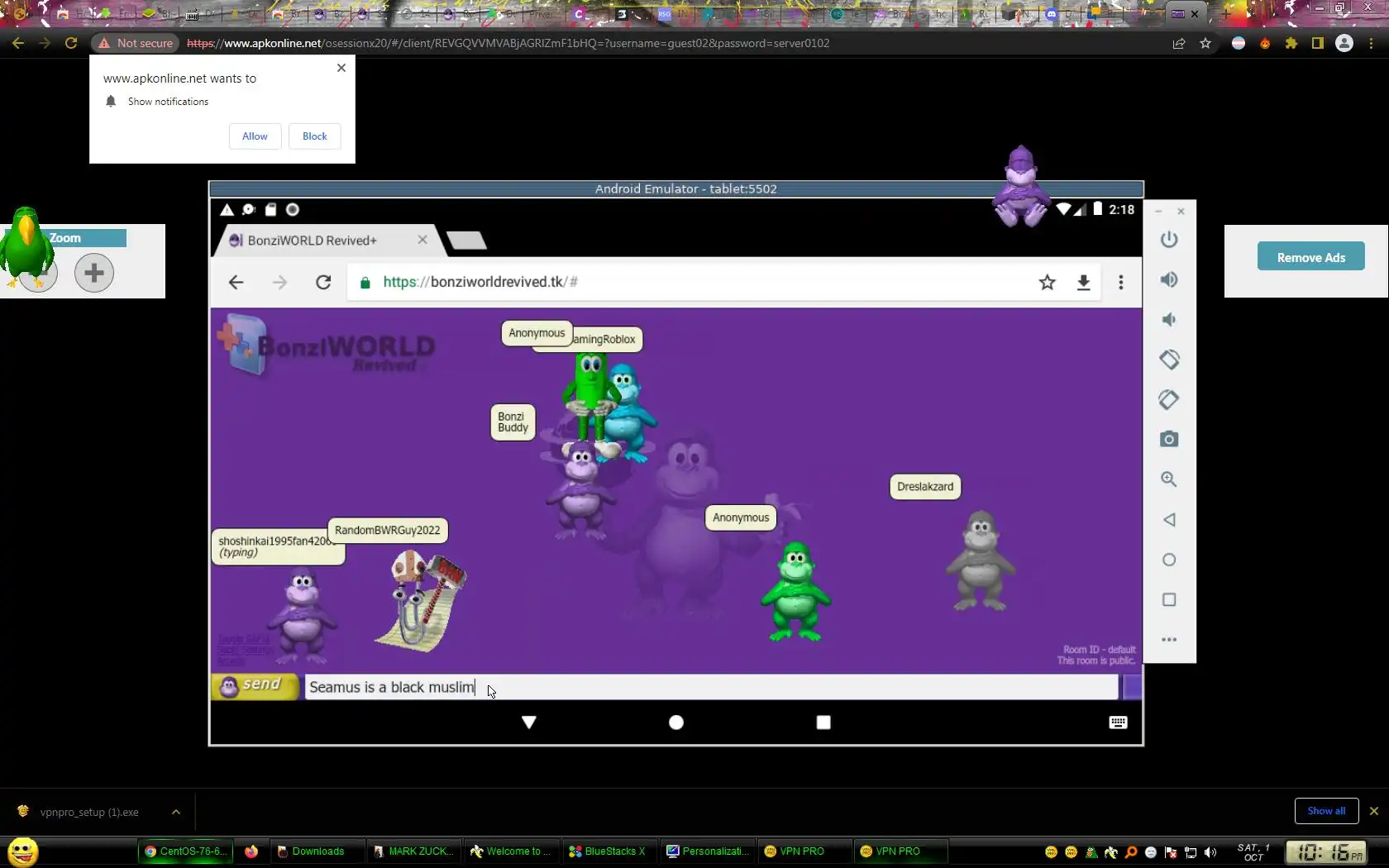This screenshot has width=1389, height=868.
Task: Click Firefox icon in taskbar
Action: tap(251, 851)
